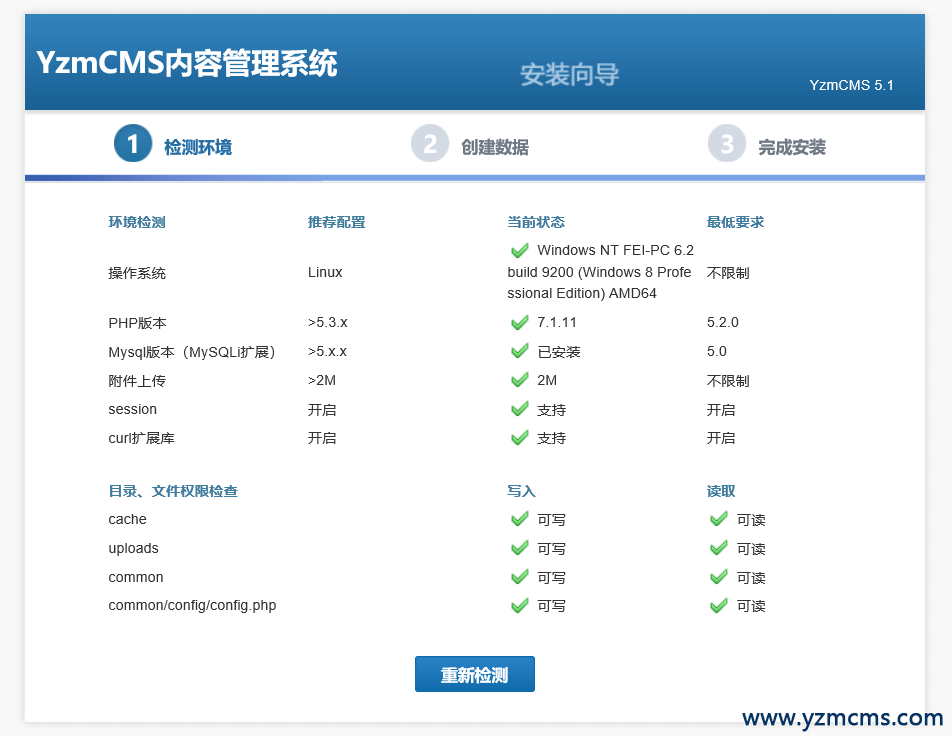The height and width of the screenshot is (736, 952).
Task: Click the PHP版本 row label
Action: pyautogui.click(x=137, y=322)
